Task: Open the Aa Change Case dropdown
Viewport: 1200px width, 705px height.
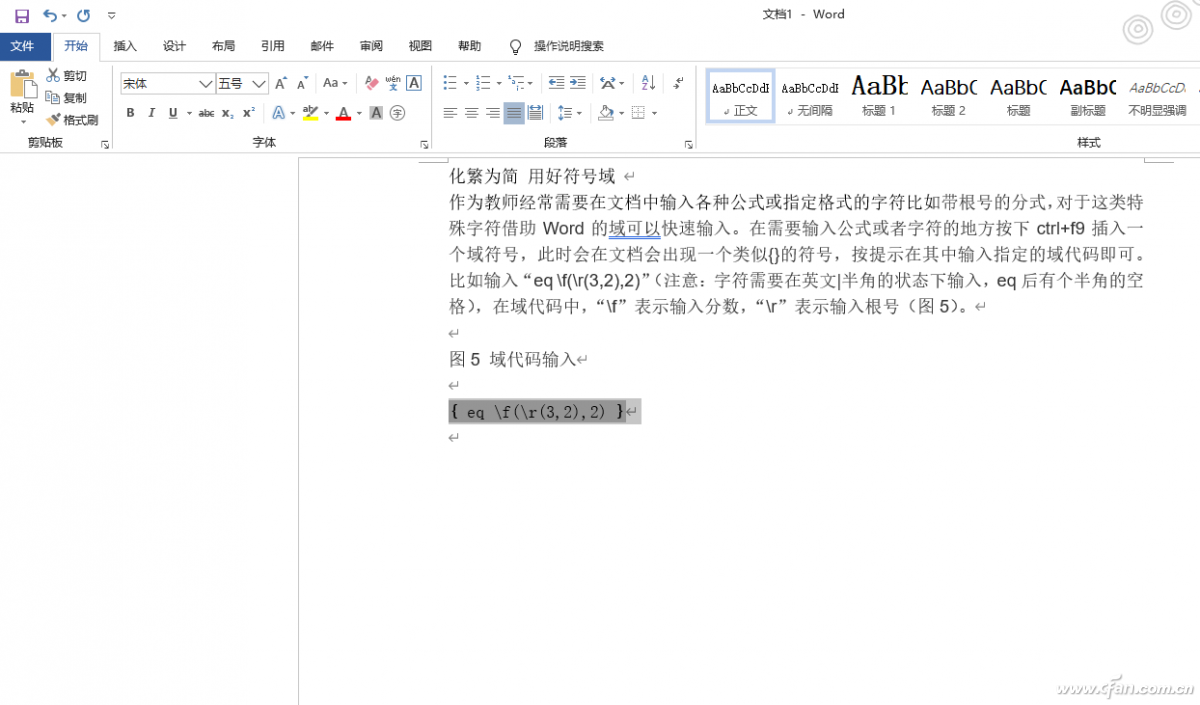Action: click(335, 83)
